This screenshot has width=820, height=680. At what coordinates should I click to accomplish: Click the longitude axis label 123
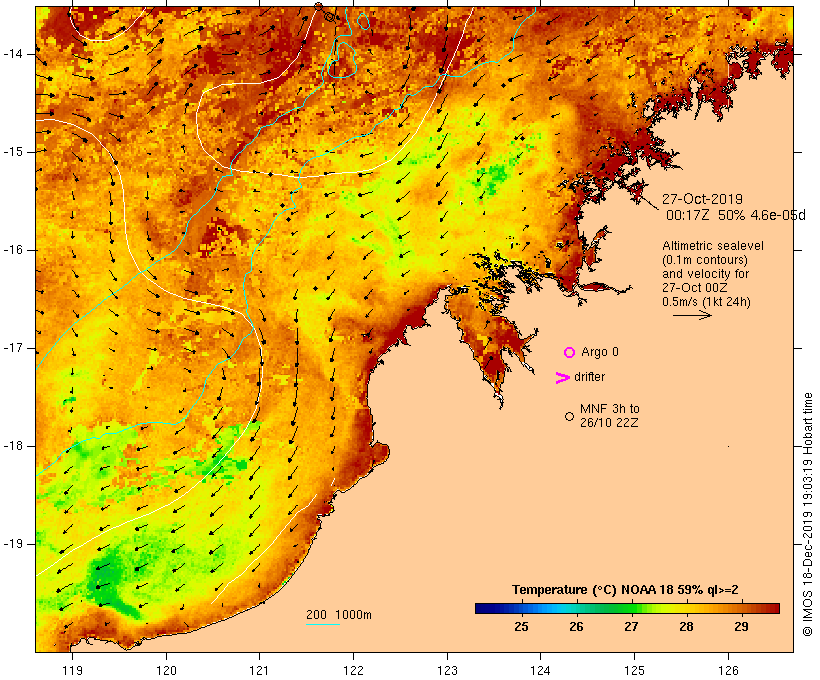[x=447, y=670]
